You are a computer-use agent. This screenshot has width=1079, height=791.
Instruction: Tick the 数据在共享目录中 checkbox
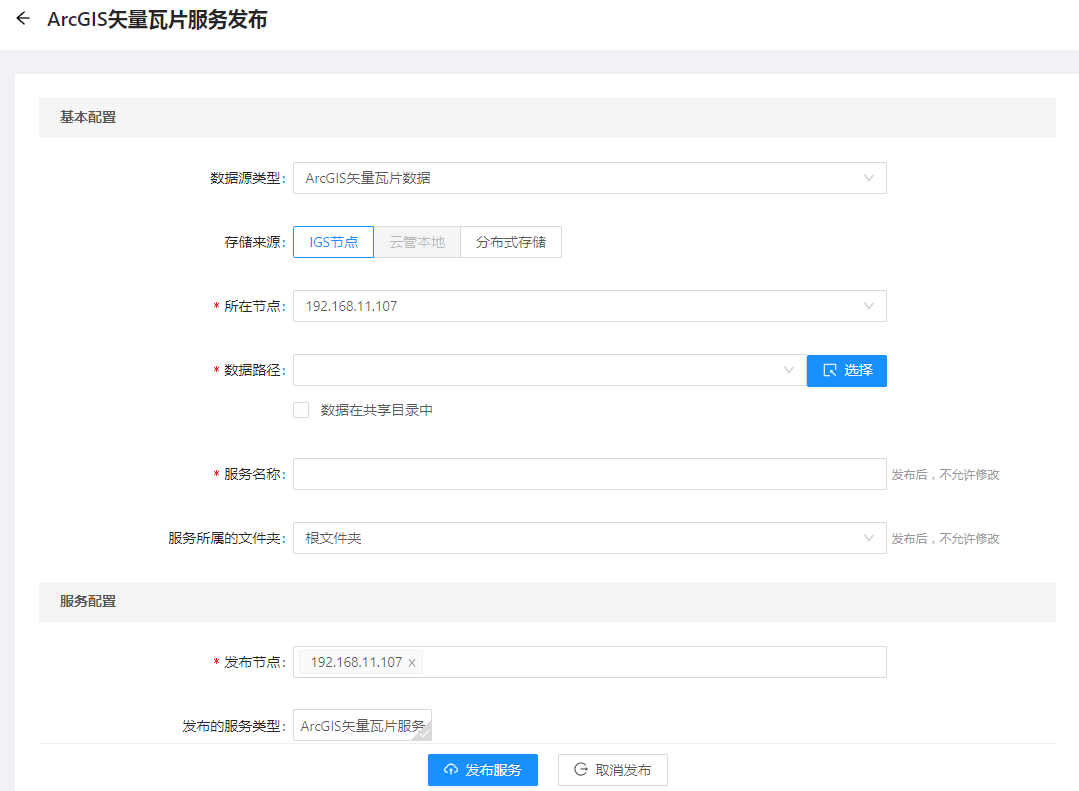(x=301, y=410)
